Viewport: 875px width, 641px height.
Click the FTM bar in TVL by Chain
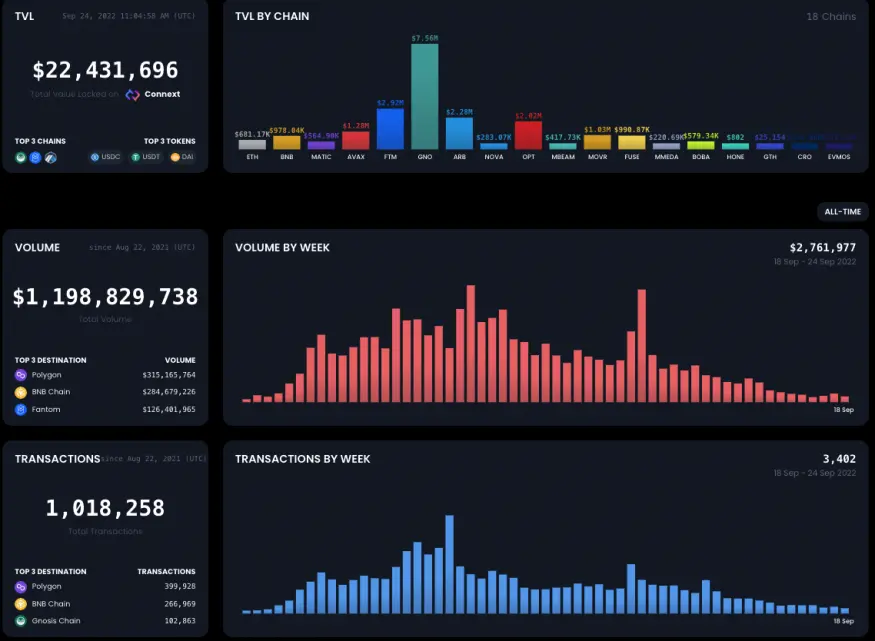pyautogui.click(x=390, y=129)
